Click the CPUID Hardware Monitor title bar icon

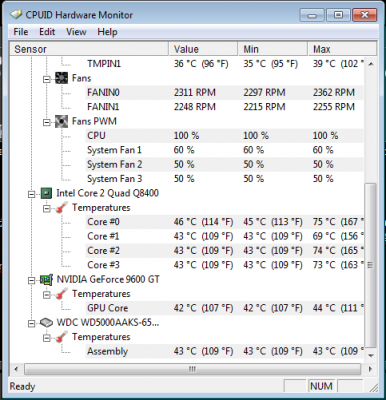tap(16, 15)
